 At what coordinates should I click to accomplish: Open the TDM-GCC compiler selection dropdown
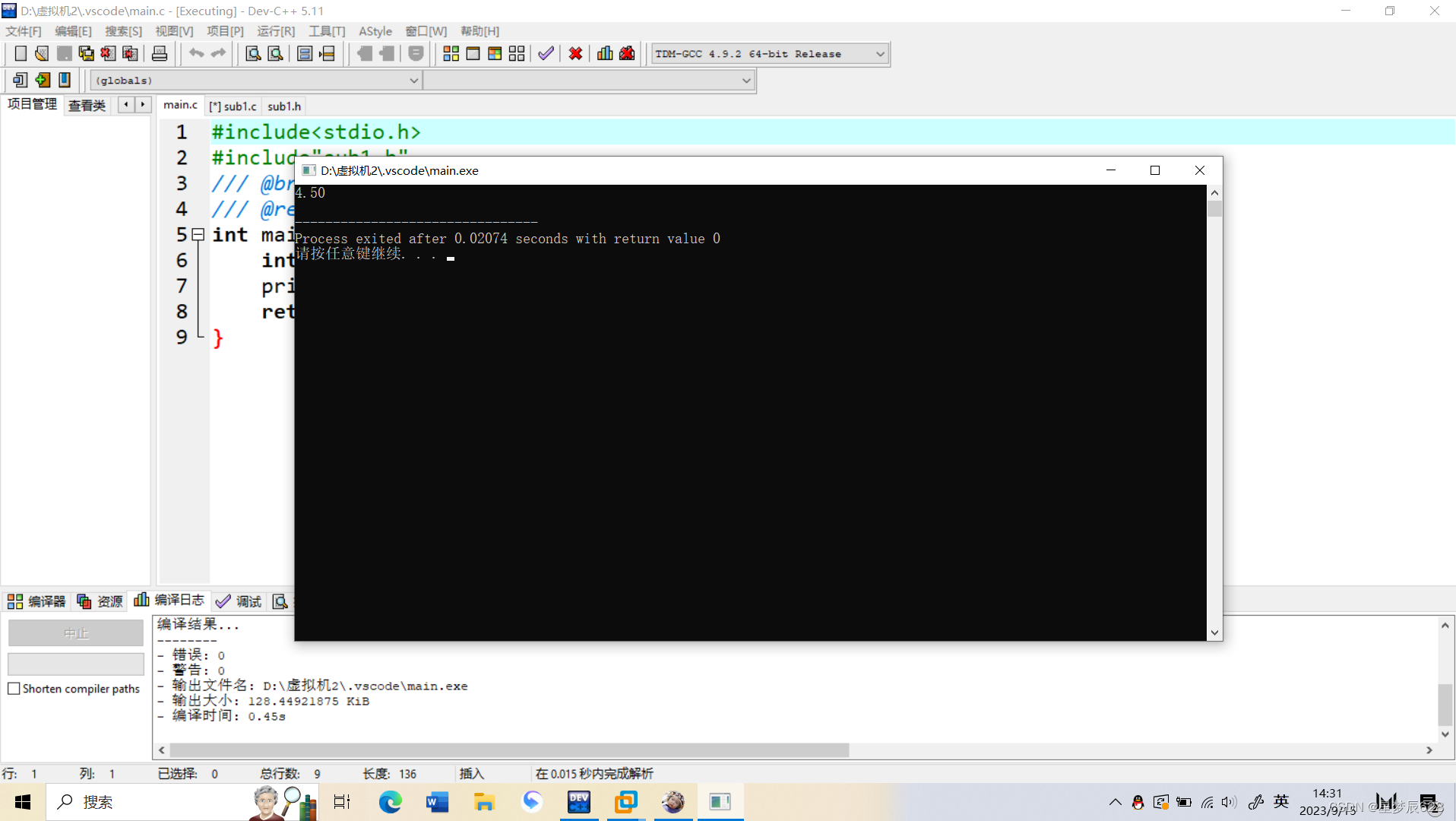click(x=878, y=53)
